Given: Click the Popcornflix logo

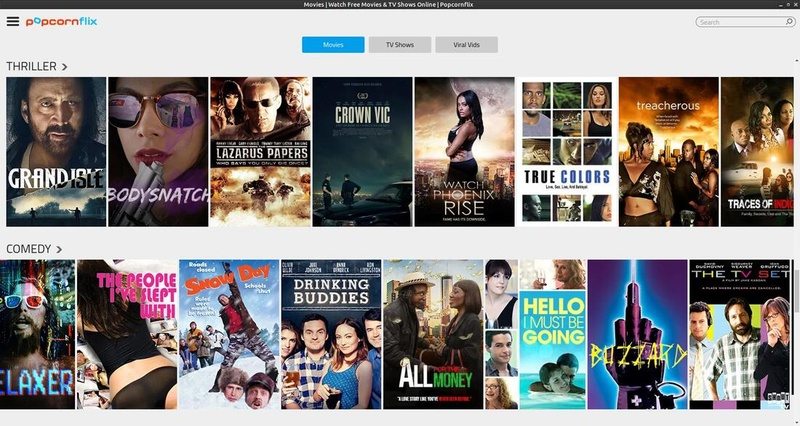Looking at the screenshot, I should [x=61, y=22].
